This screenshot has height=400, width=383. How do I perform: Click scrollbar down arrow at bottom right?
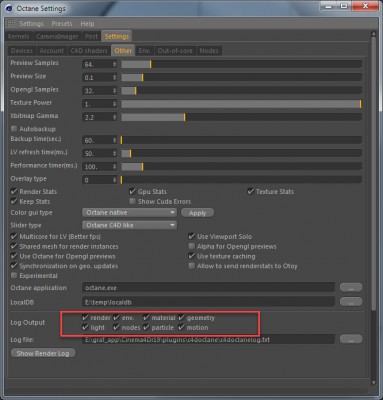coord(373,383)
